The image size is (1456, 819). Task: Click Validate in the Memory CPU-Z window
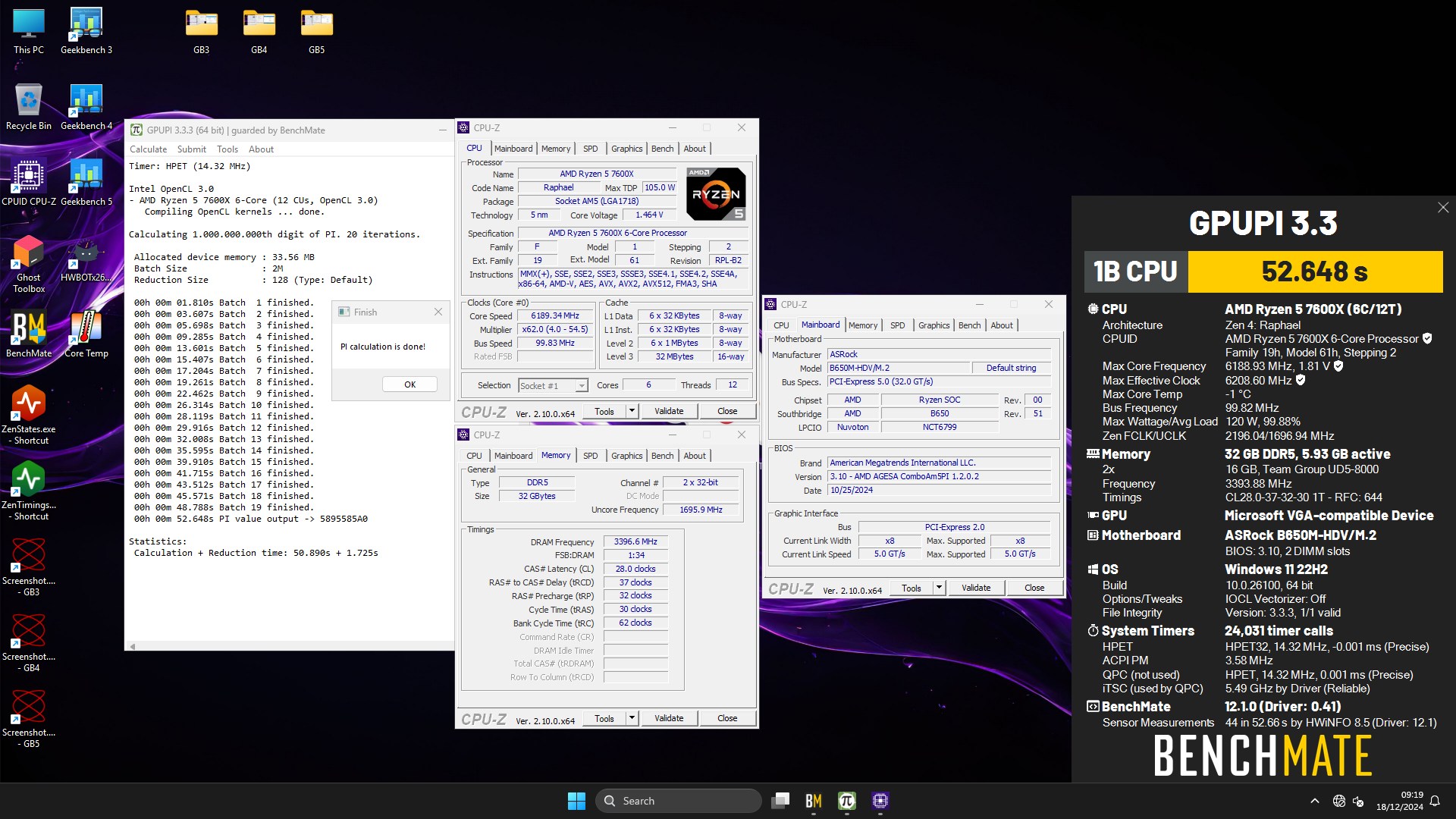[669, 718]
